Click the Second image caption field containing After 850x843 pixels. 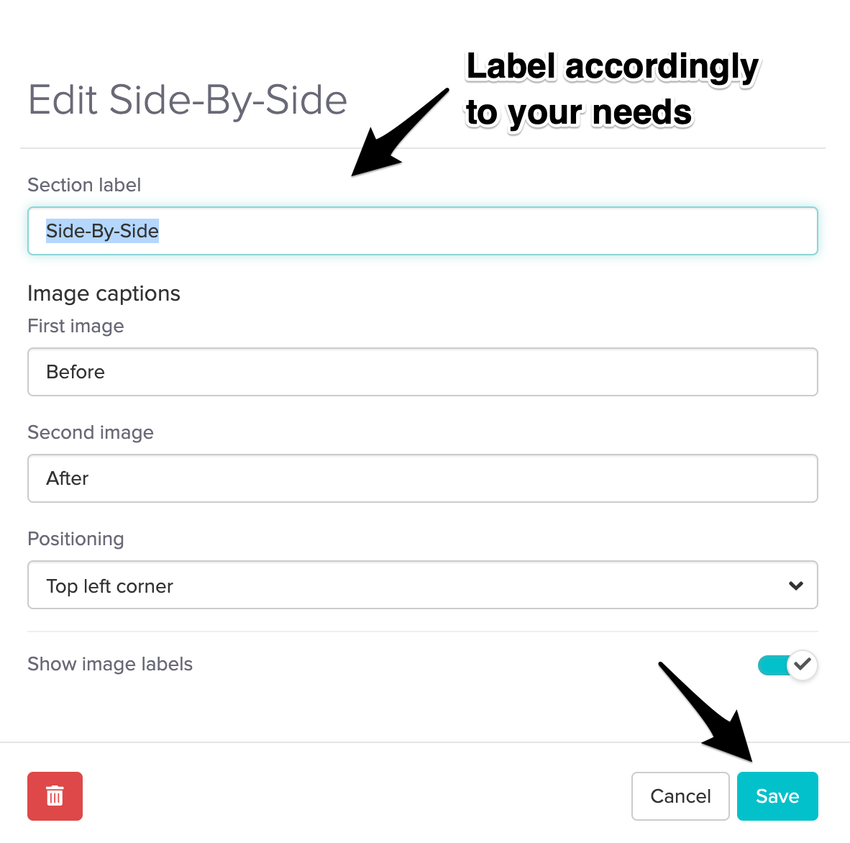(x=422, y=479)
